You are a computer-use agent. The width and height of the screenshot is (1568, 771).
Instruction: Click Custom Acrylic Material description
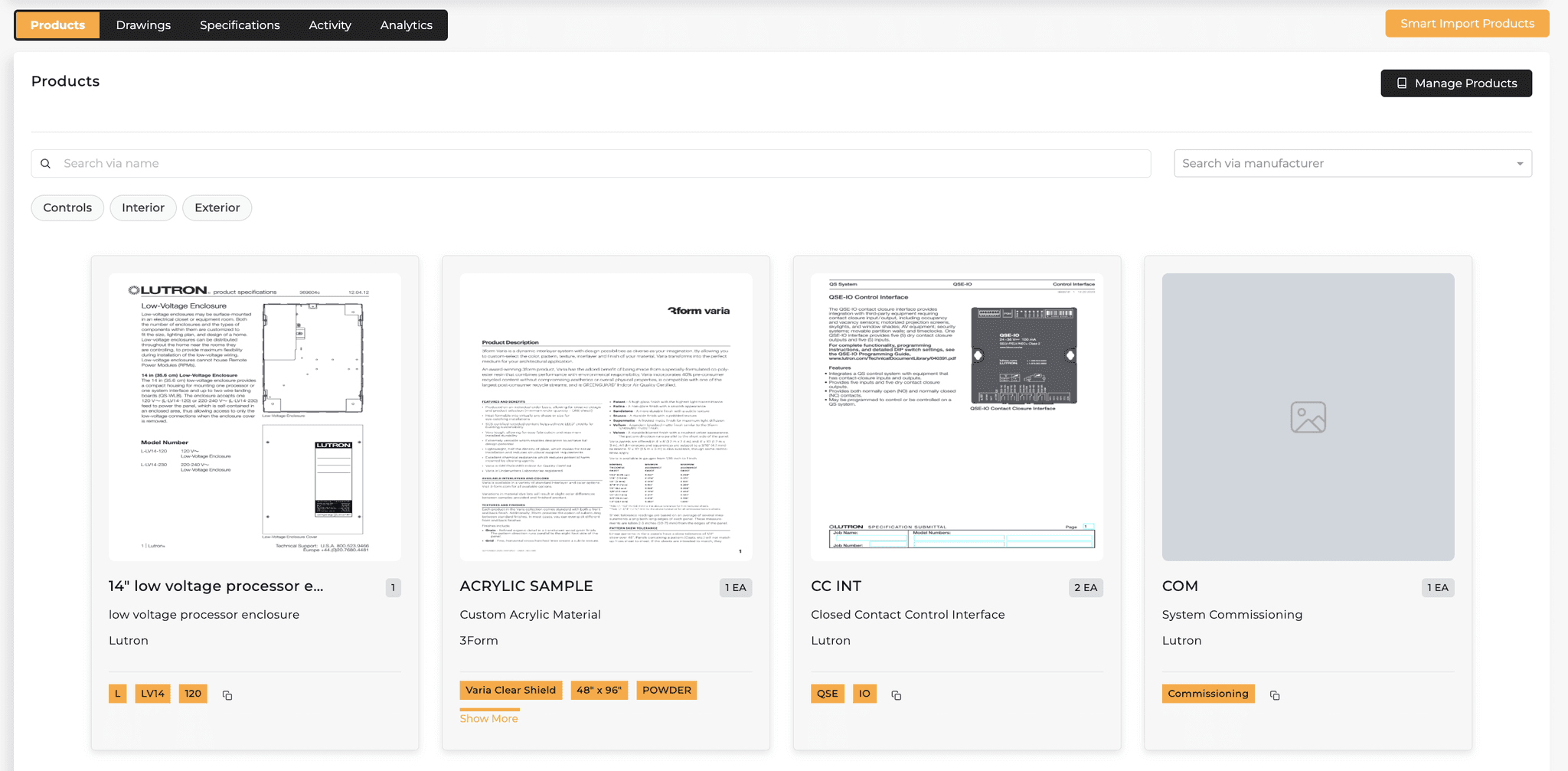coord(530,614)
